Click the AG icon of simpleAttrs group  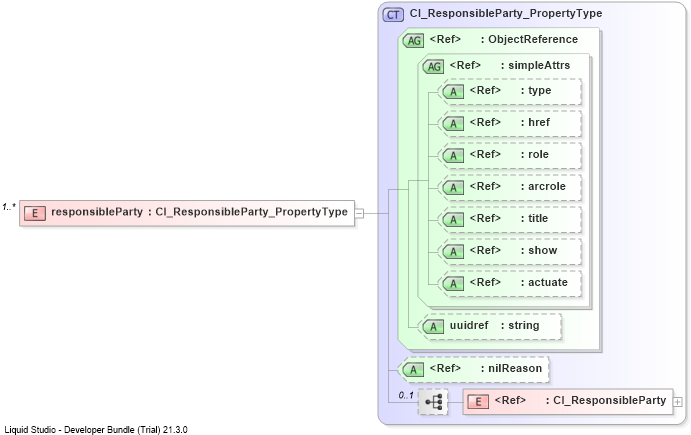(433, 67)
